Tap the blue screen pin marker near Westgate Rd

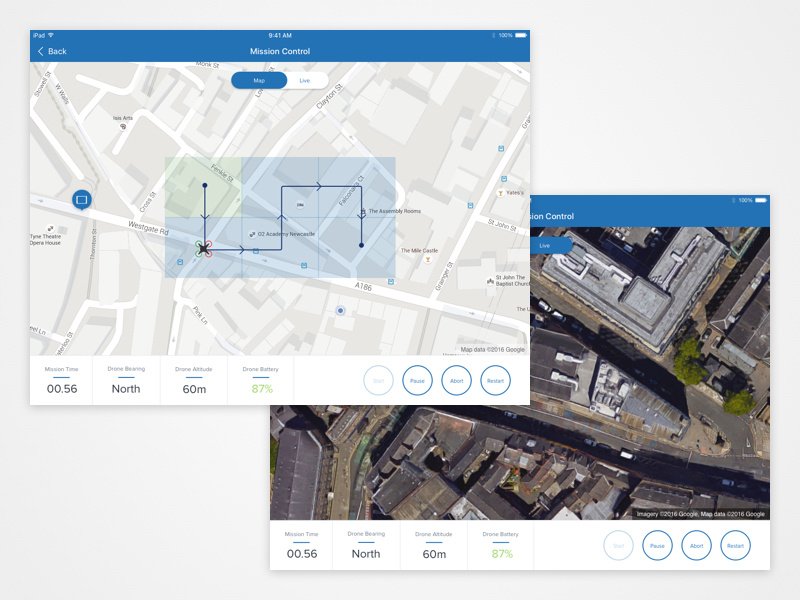point(82,200)
